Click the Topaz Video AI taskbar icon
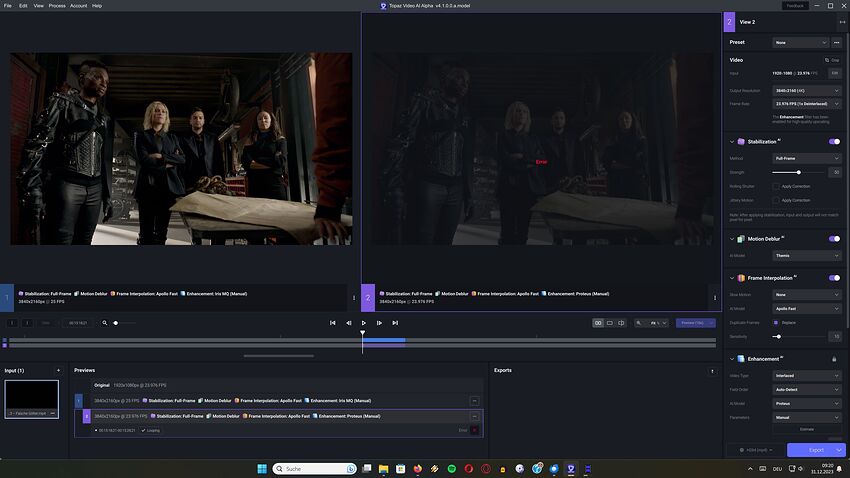The width and height of the screenshot is (850, 478). [x=571, y=469]
